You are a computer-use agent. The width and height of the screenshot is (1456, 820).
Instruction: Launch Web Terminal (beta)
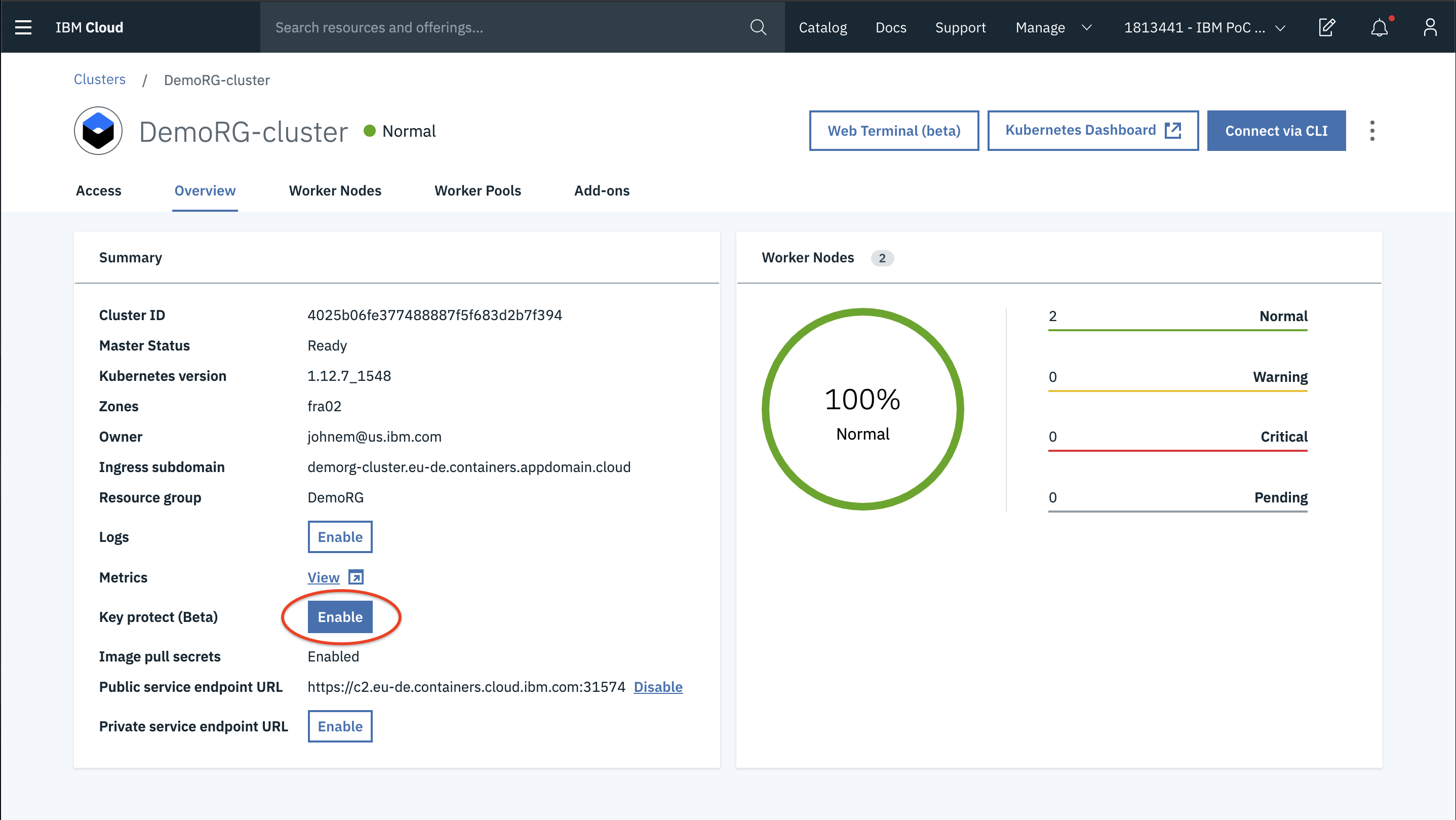pos(894,131)
